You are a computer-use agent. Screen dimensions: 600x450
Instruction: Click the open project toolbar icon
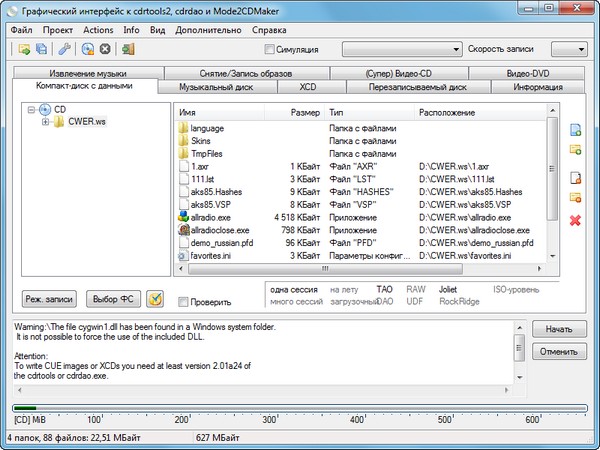pos(24,49)
